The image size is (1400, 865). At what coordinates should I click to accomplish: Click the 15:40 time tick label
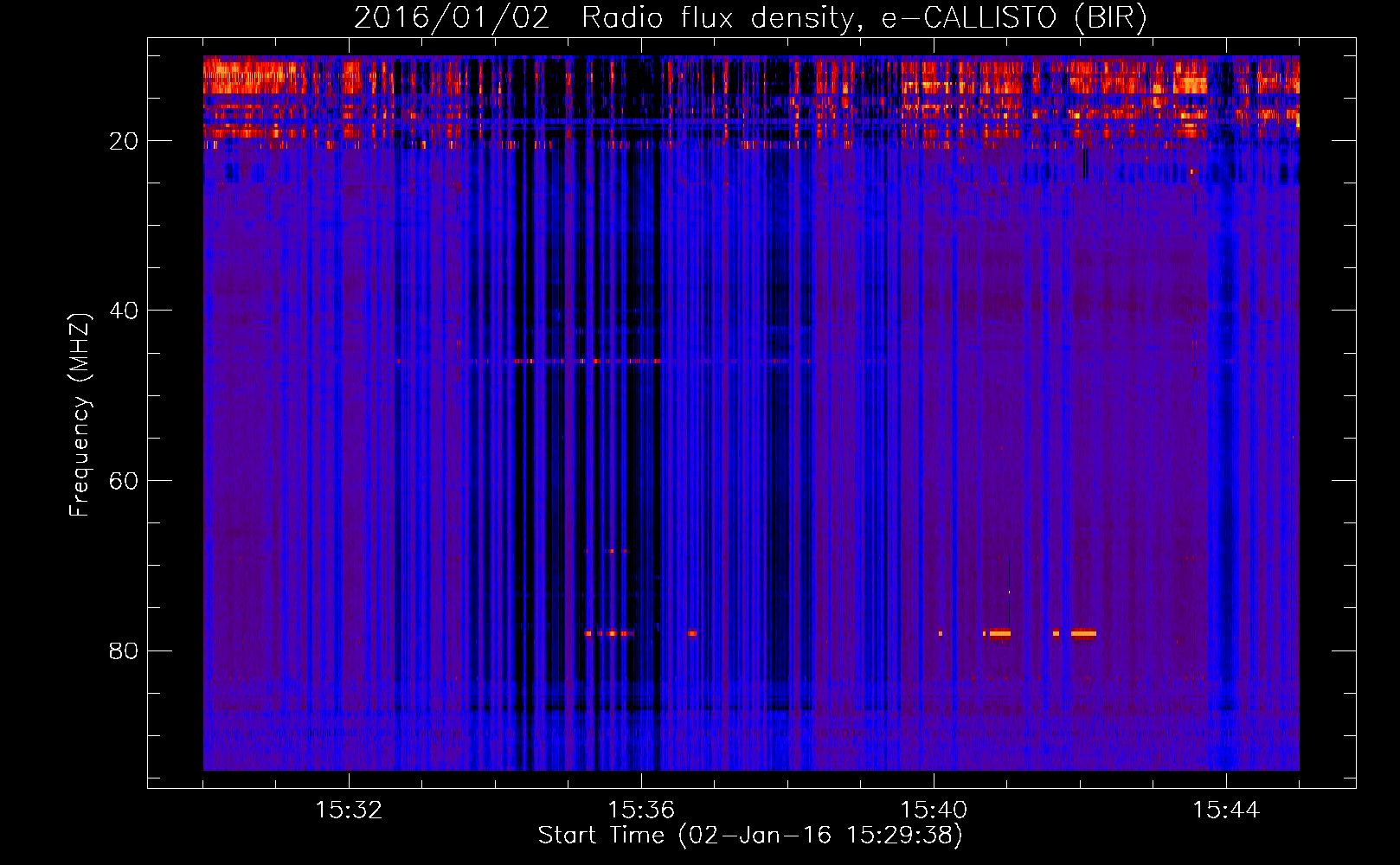click(x=934, y=810)
